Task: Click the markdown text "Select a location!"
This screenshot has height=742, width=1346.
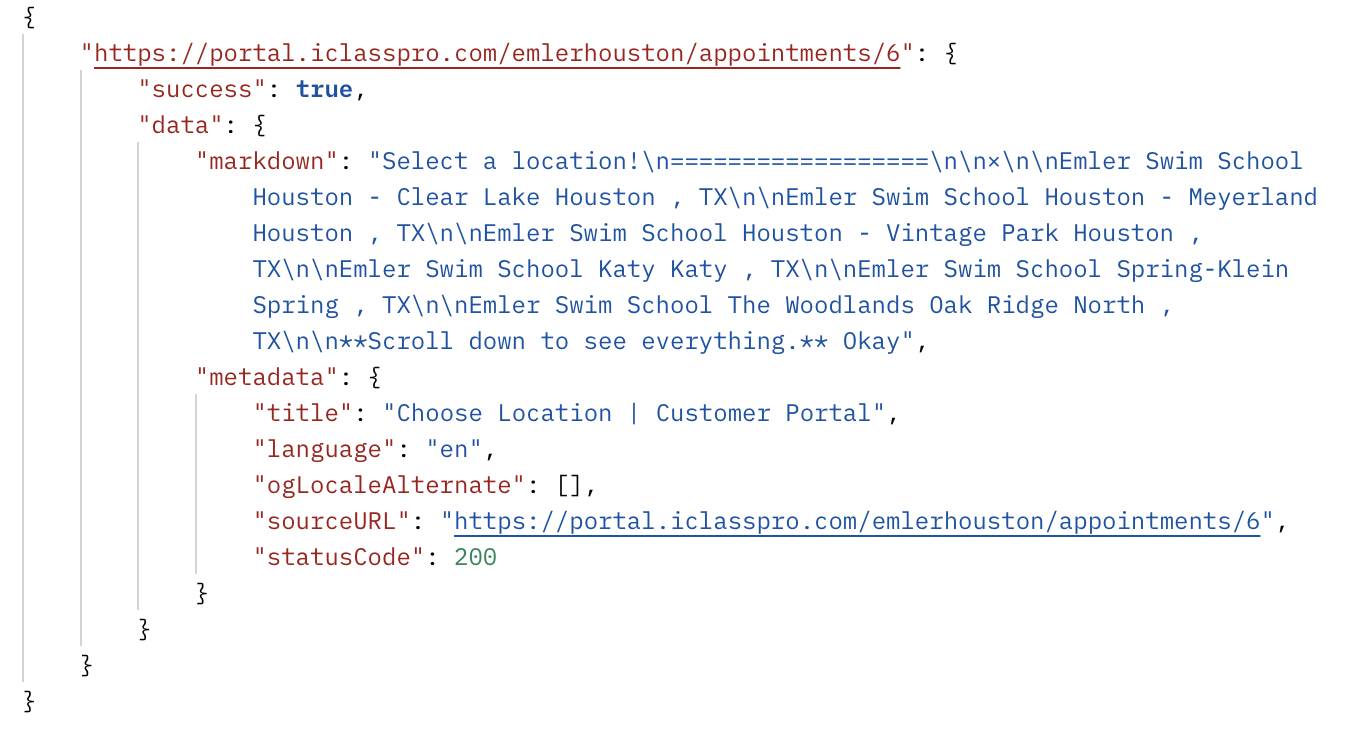Action: click(512, 162)
